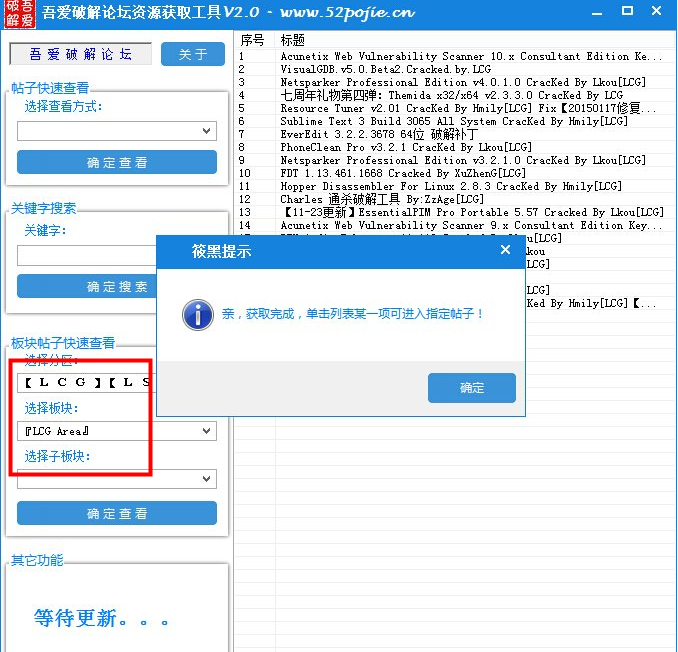Maximize the main window

[x=627, y=11]
